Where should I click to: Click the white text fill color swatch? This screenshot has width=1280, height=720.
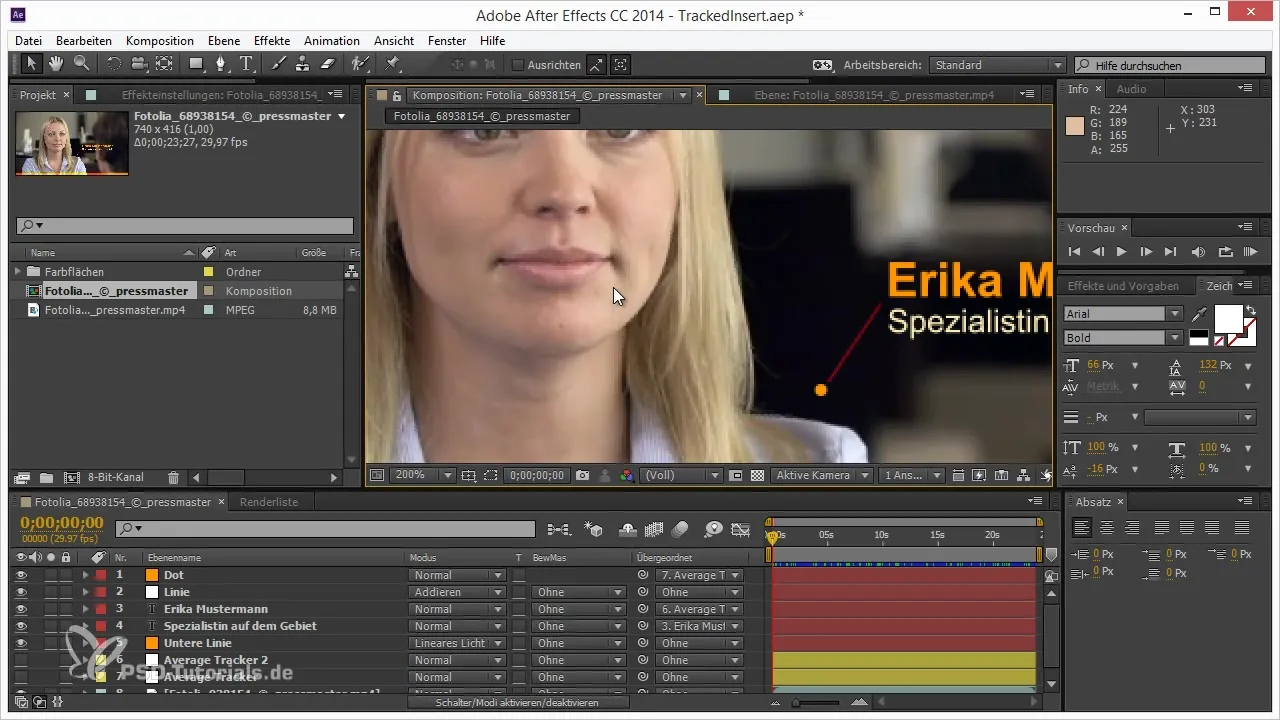pyautogui.click(x=1227, y=318)
